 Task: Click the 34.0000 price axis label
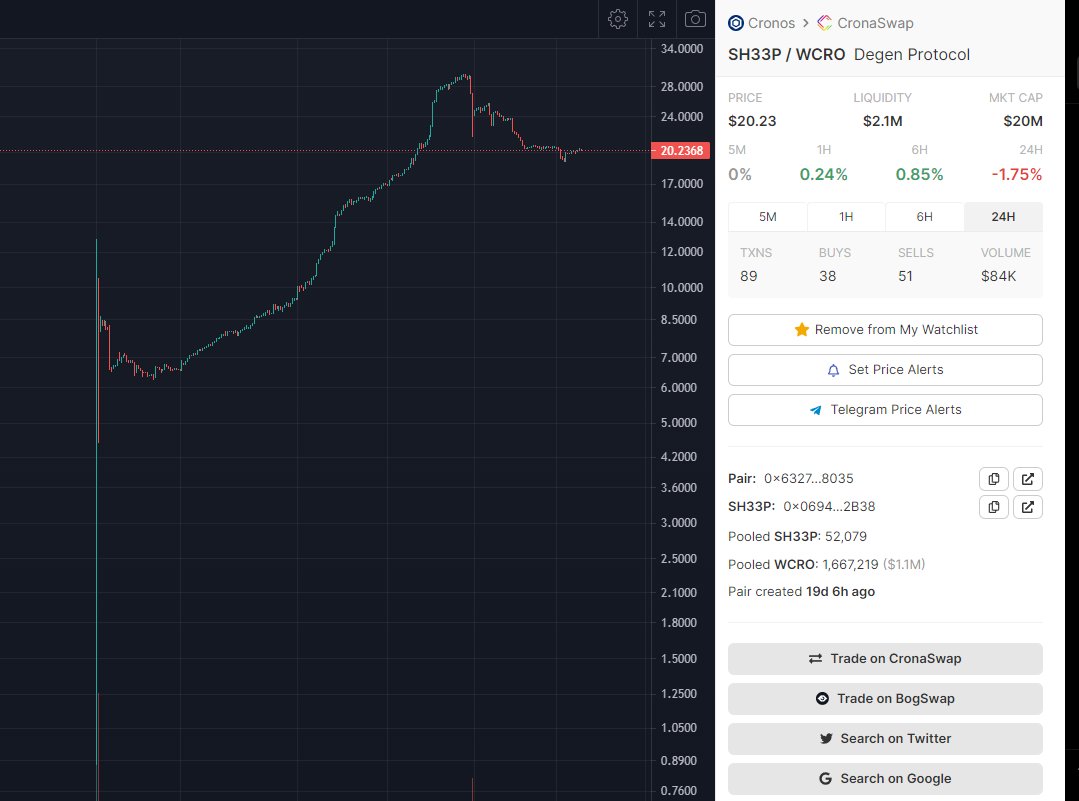point(681,49)
